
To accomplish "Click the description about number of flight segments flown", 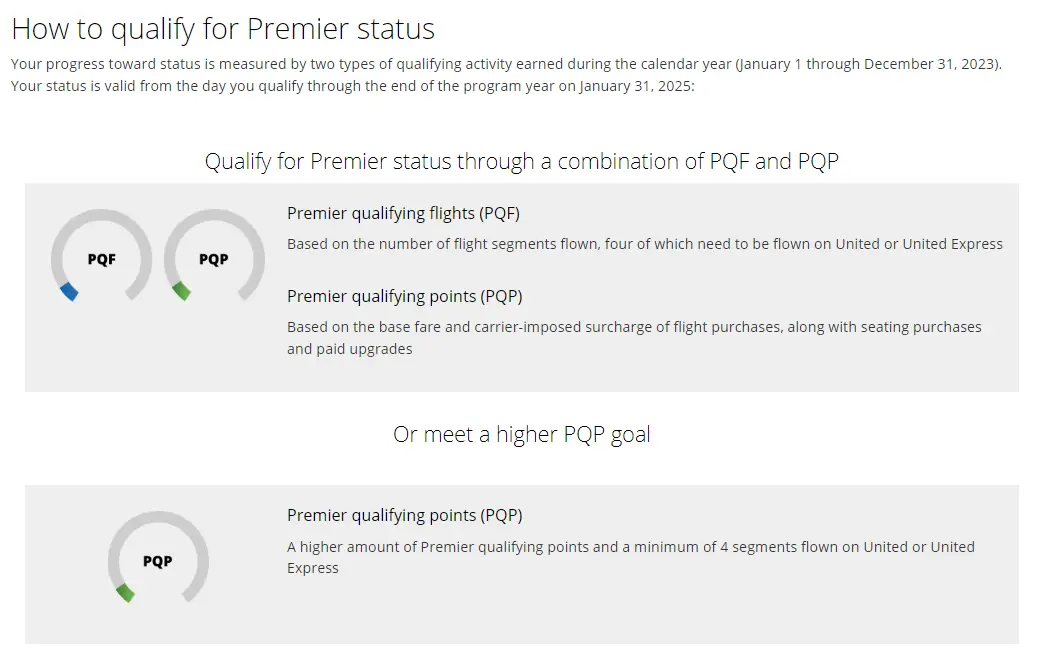I will [x=644, y=244].
